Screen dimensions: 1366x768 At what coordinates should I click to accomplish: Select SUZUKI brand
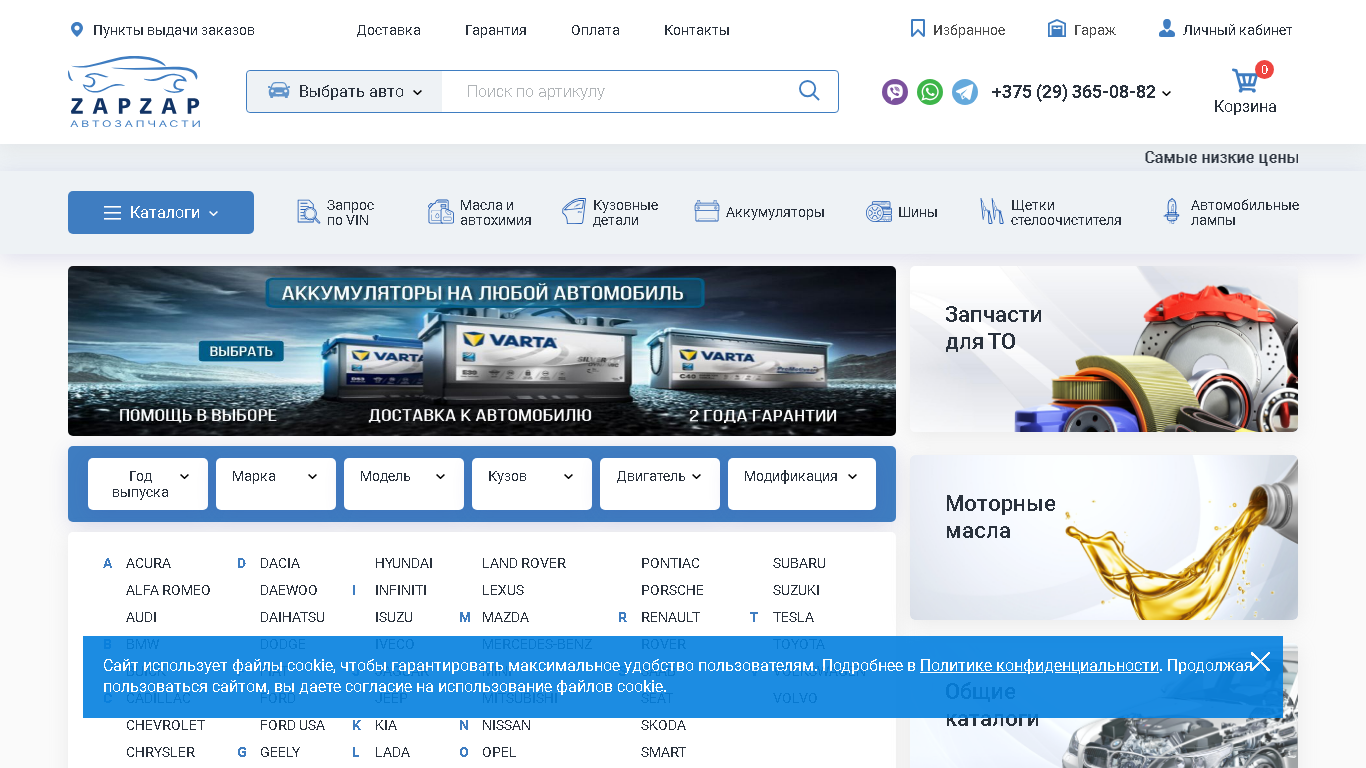click(796, 590)
